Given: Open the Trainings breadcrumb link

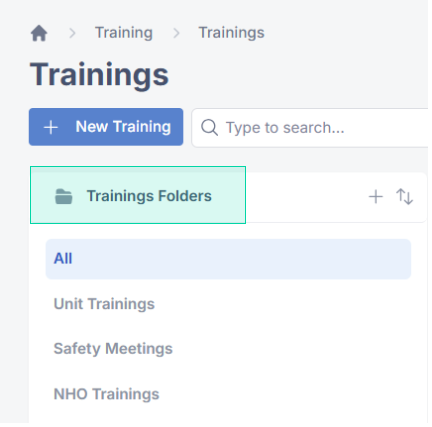Looking at the screenshot, I should click(x=231, y=33).
